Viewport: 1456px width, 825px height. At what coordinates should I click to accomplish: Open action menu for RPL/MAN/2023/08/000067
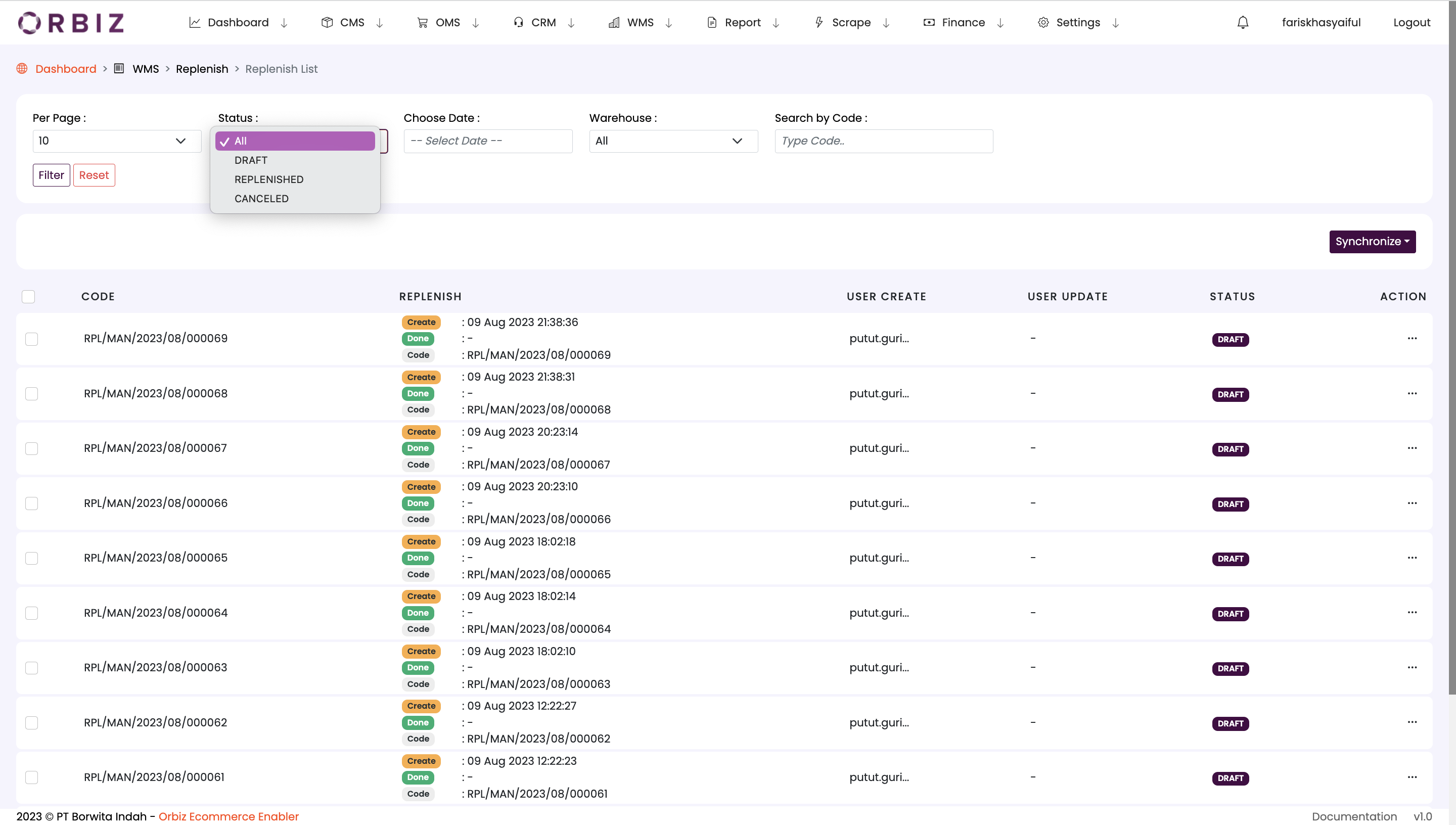[x=1413, y=448]
